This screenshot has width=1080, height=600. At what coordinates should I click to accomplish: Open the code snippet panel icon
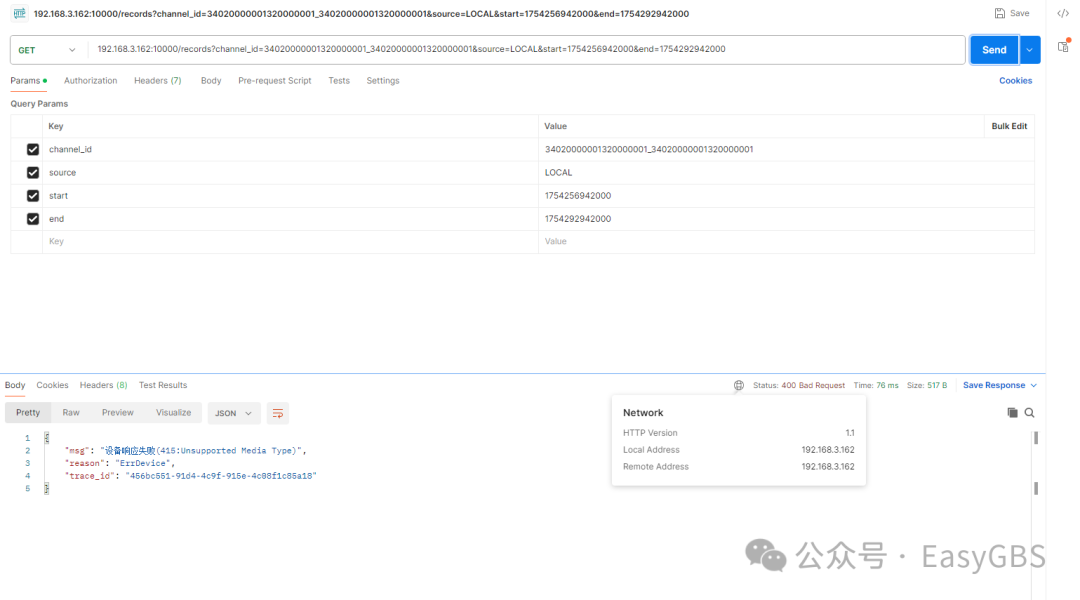tap(1063, 13)
